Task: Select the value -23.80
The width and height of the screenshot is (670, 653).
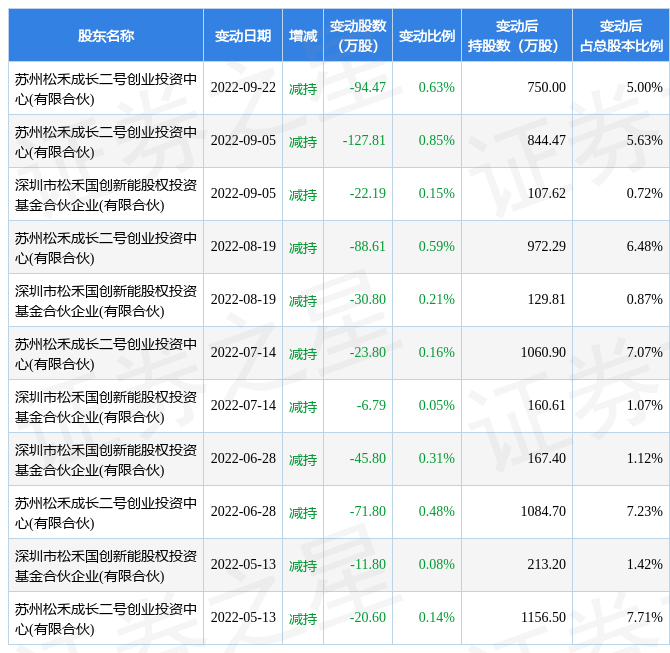Action: coord(367,353)
